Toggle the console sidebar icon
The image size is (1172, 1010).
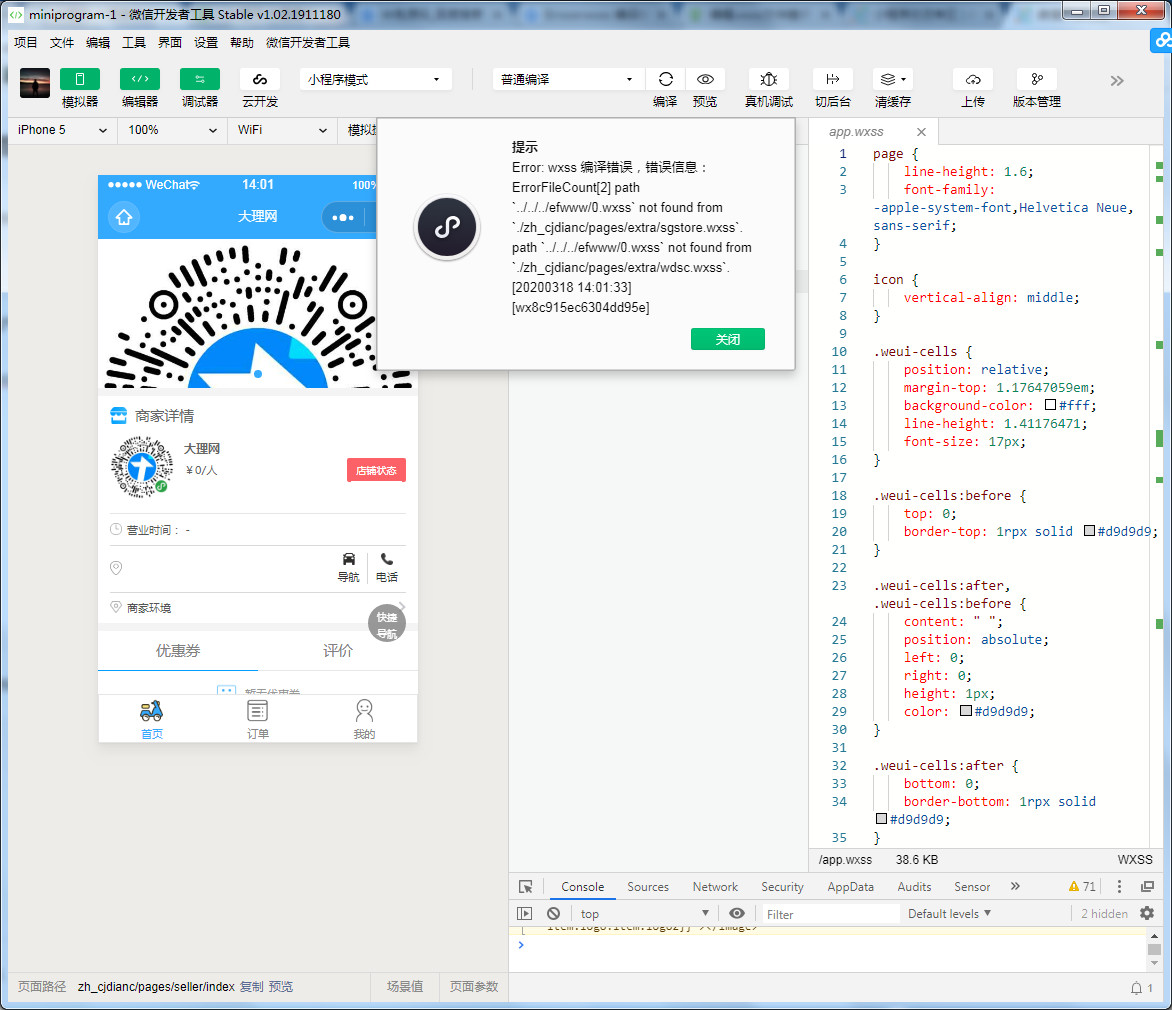click(x=525, y=914)
